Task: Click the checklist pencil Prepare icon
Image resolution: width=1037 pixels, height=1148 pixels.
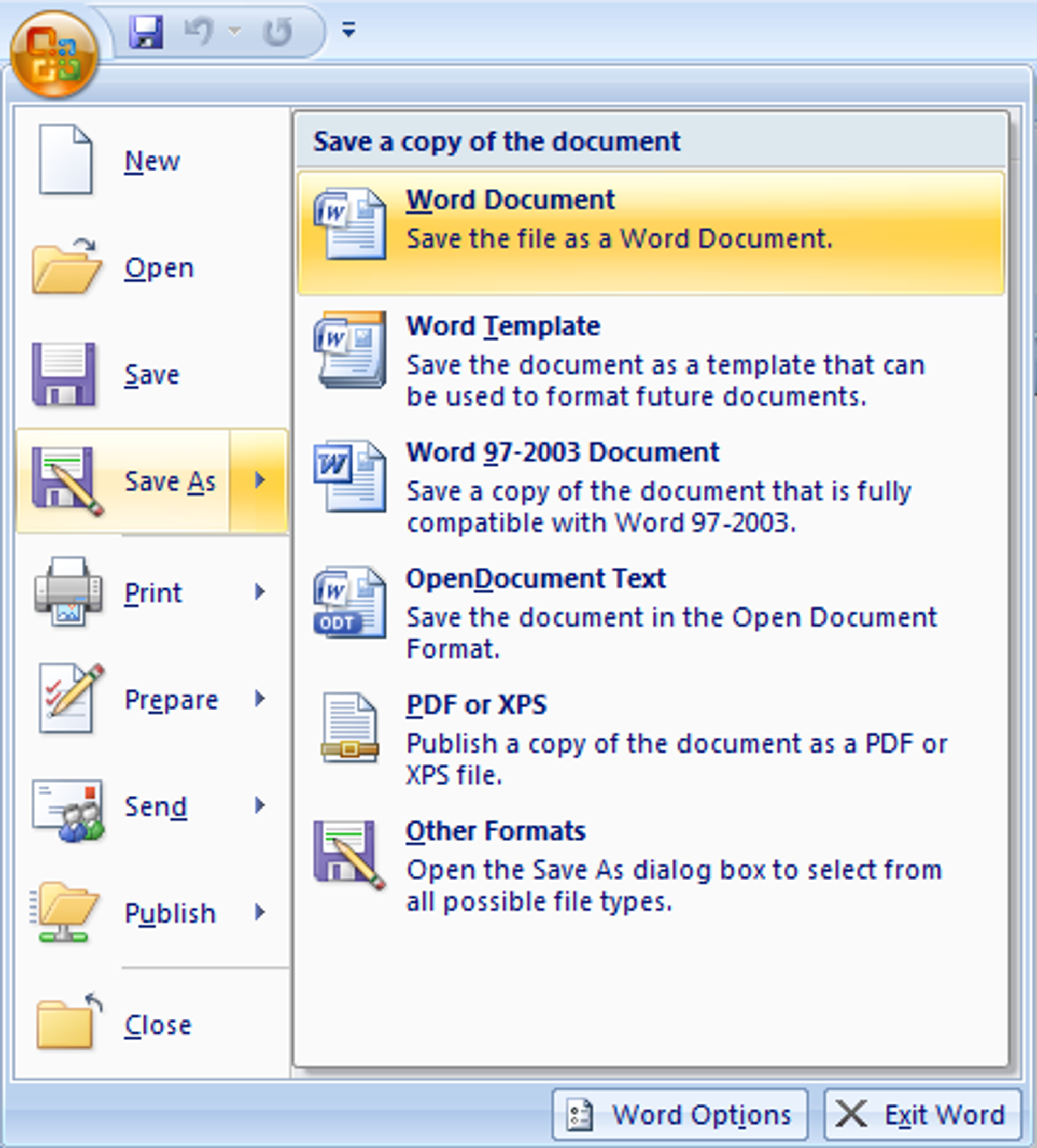Action: point(71,698)
